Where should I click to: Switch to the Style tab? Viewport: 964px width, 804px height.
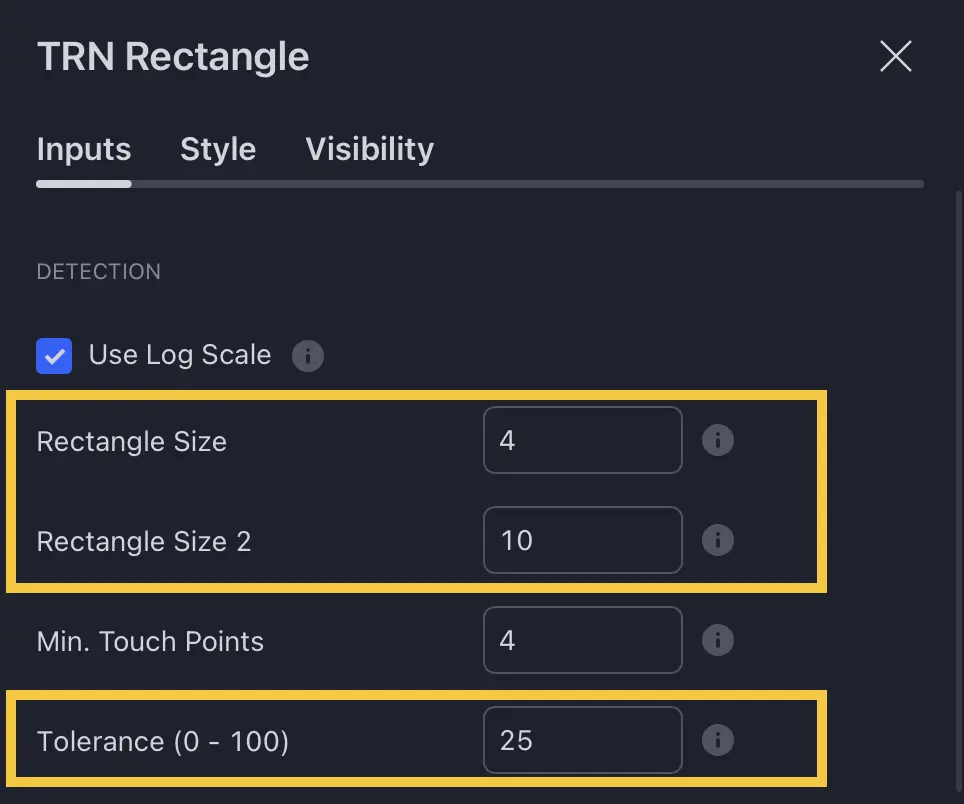218,149
